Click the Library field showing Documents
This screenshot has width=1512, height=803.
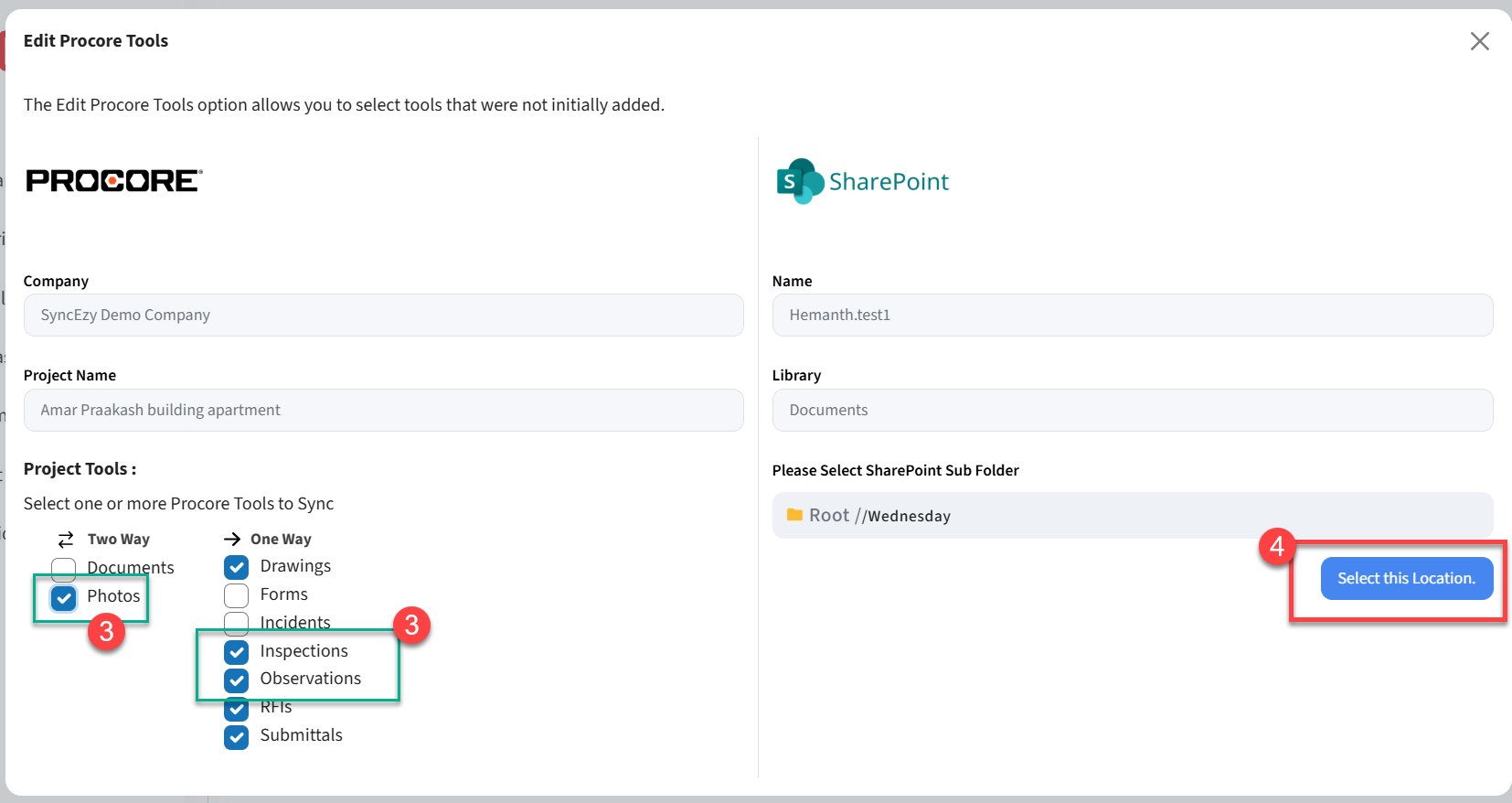coord(1132,411)
